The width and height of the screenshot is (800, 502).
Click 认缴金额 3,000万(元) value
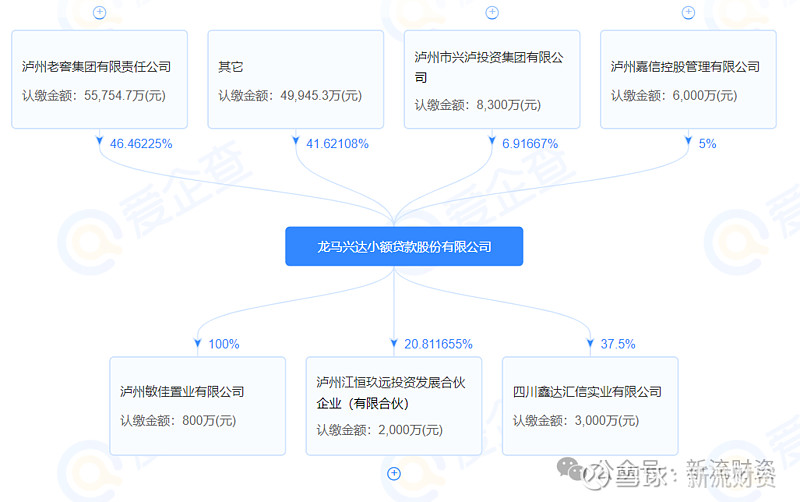pyautogui.click(x=576, y=420)
